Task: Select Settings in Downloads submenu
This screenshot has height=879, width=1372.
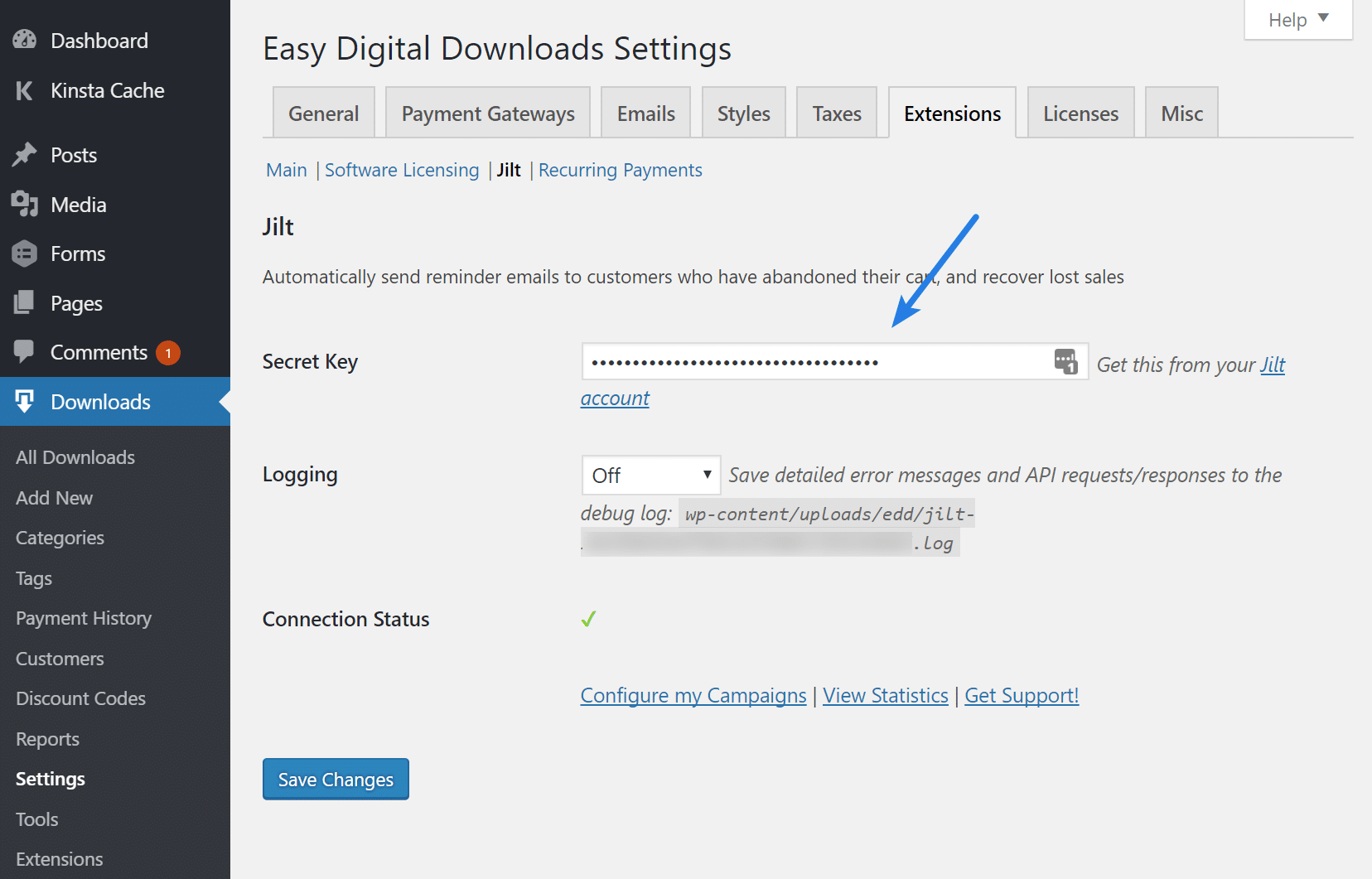Action: [x=51, y=779]
